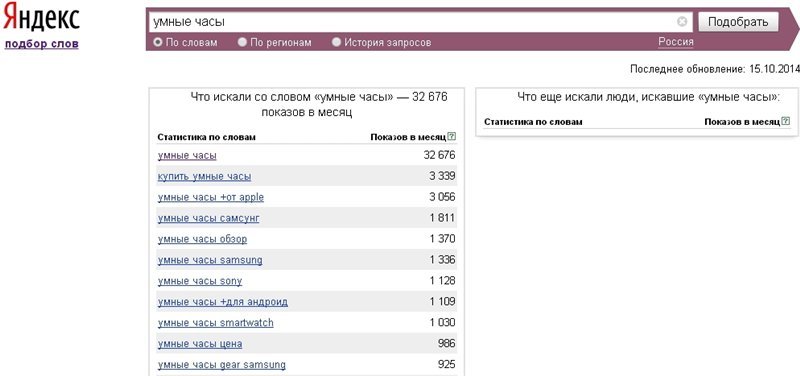Go to Яндекс logo homepage
Screen dimensions: 800x376
[41, 19]
